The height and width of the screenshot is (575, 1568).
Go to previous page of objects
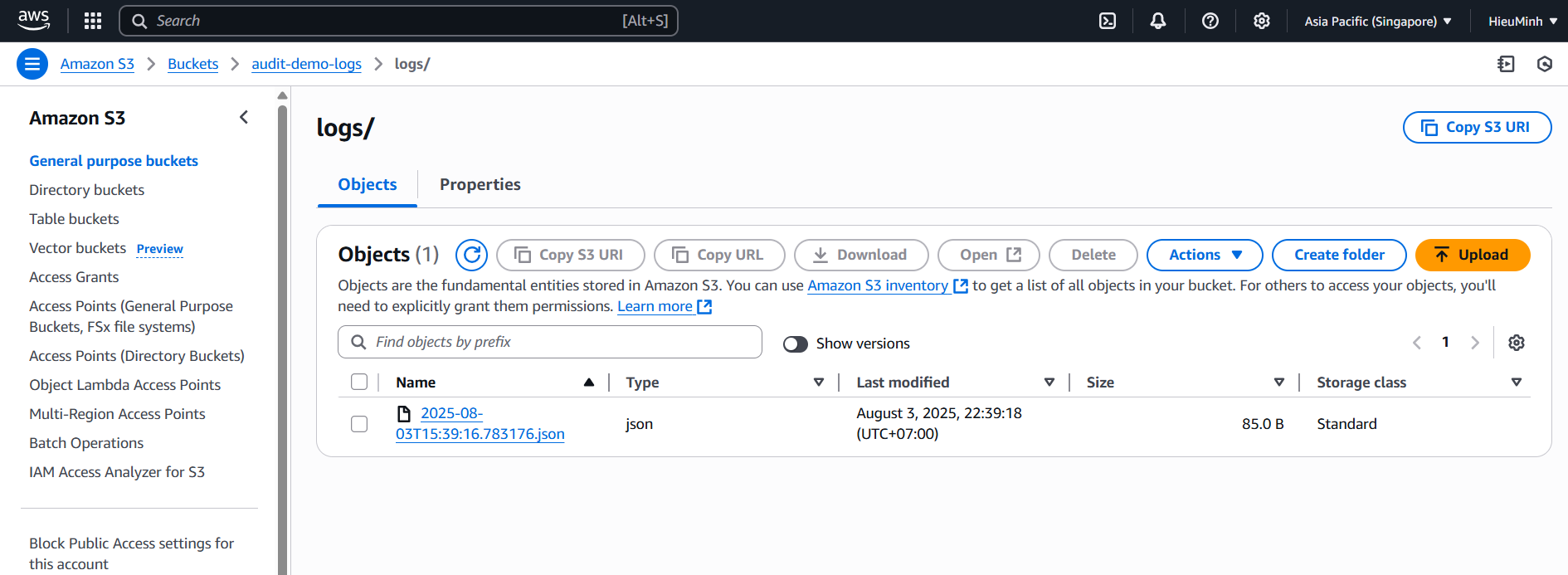click(1417, 343)
